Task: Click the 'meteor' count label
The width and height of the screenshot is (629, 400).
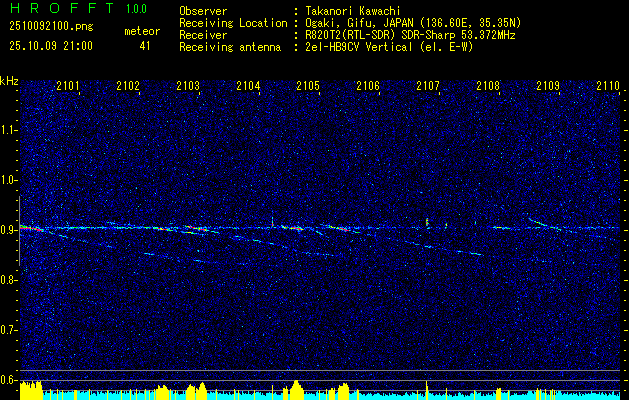Action: [x=142, y=31]
